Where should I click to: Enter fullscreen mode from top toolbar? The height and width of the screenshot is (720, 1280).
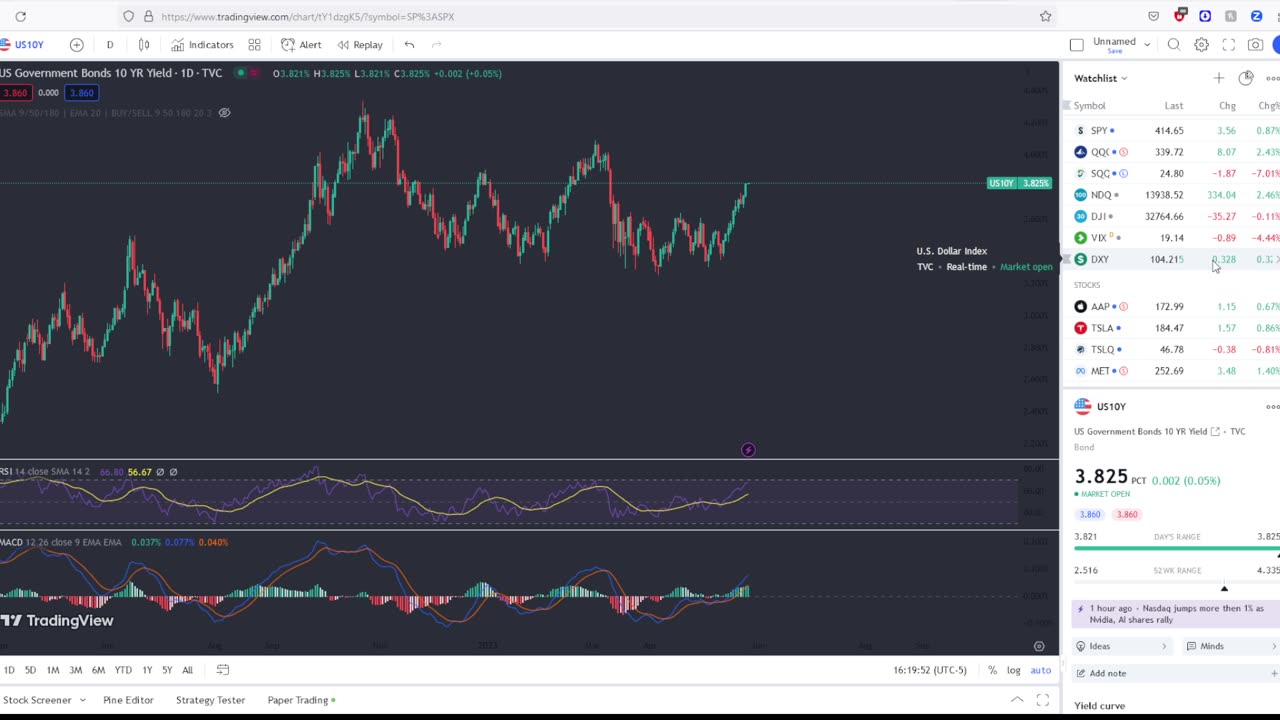point(1228,44)
